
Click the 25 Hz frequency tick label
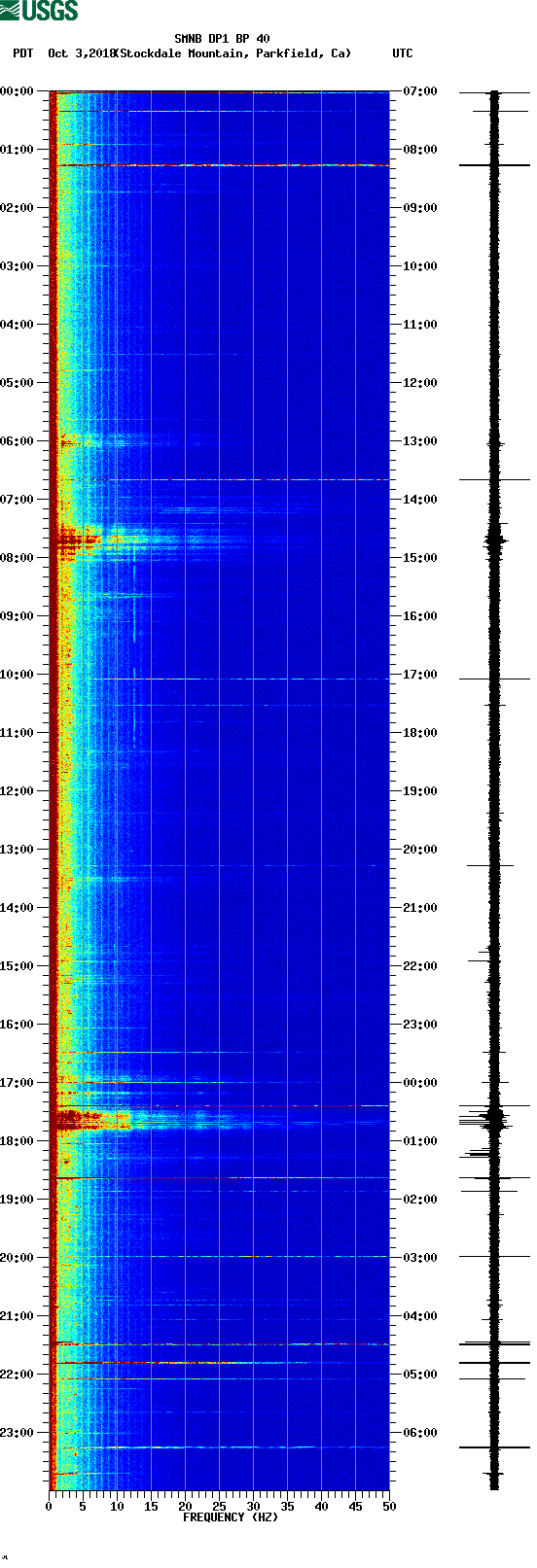pos(219,1507)
